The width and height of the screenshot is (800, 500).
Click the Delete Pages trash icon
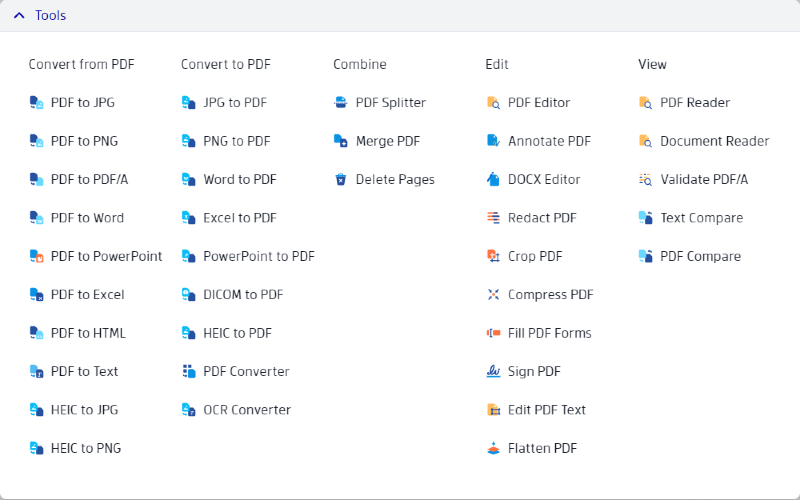[341, 180]
